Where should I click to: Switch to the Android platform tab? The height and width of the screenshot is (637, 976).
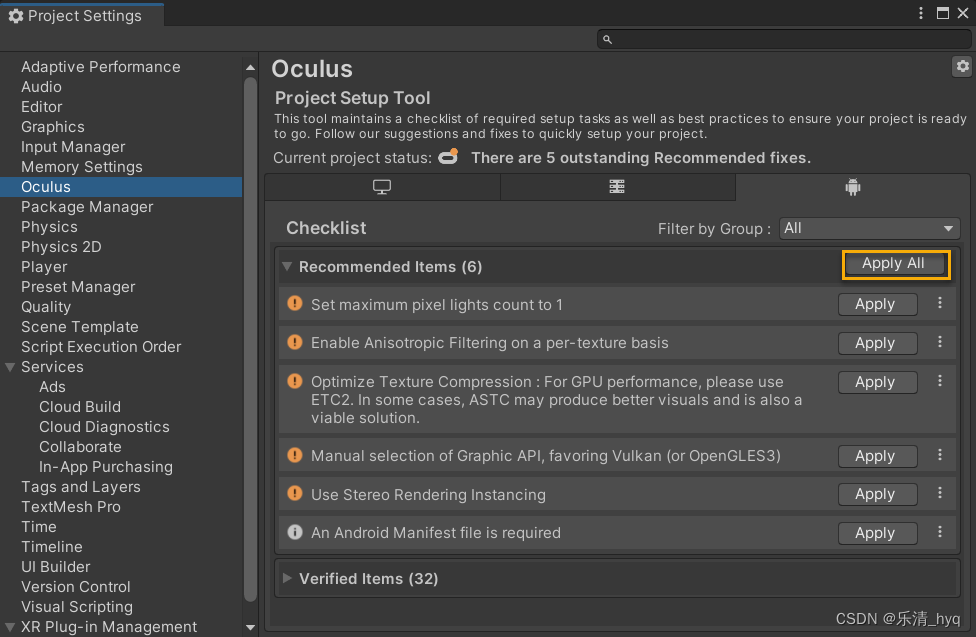click(853, 187)
